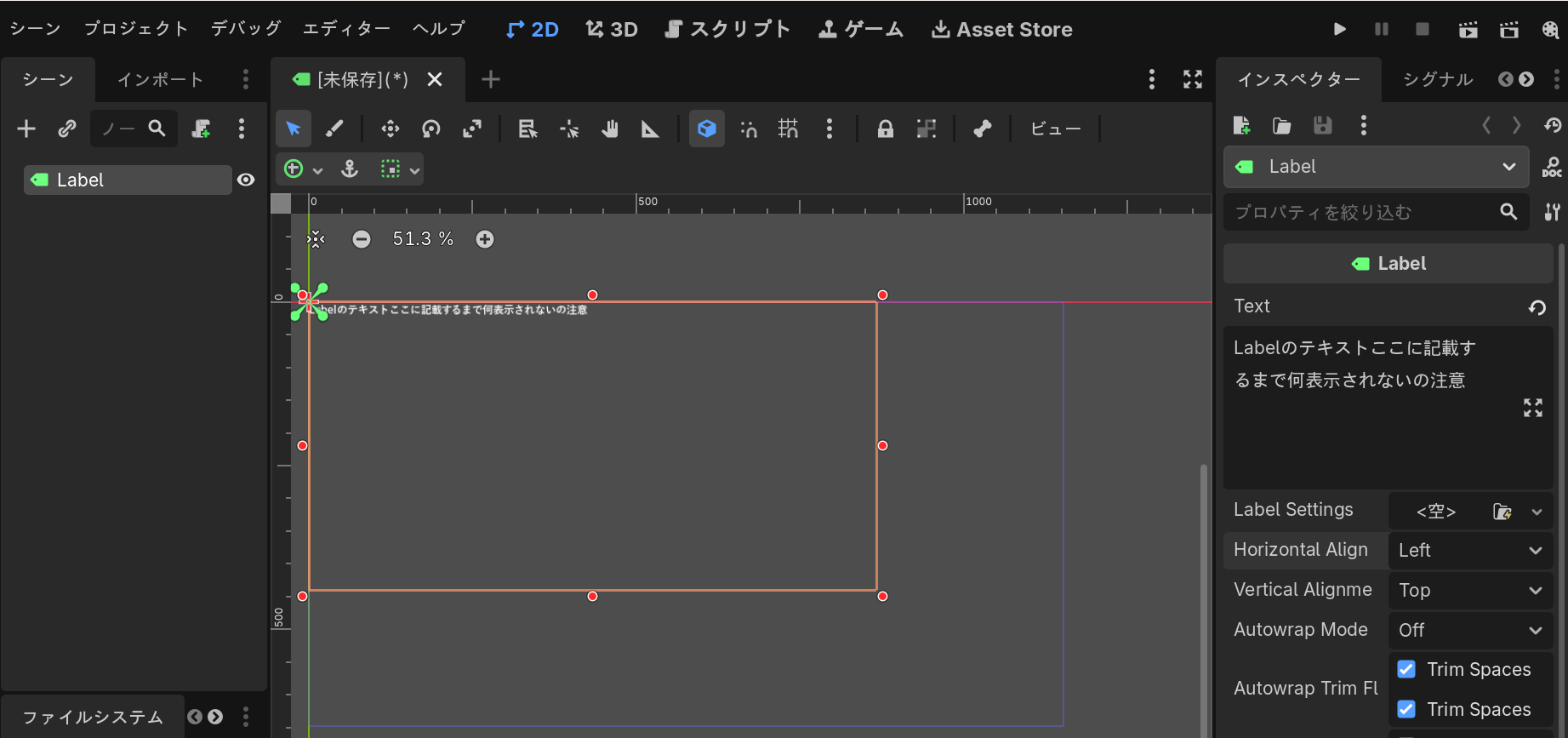Open the Horizontal Align dropdown
This screenshot has height=738, width=1568.
tap(1470, 550)
